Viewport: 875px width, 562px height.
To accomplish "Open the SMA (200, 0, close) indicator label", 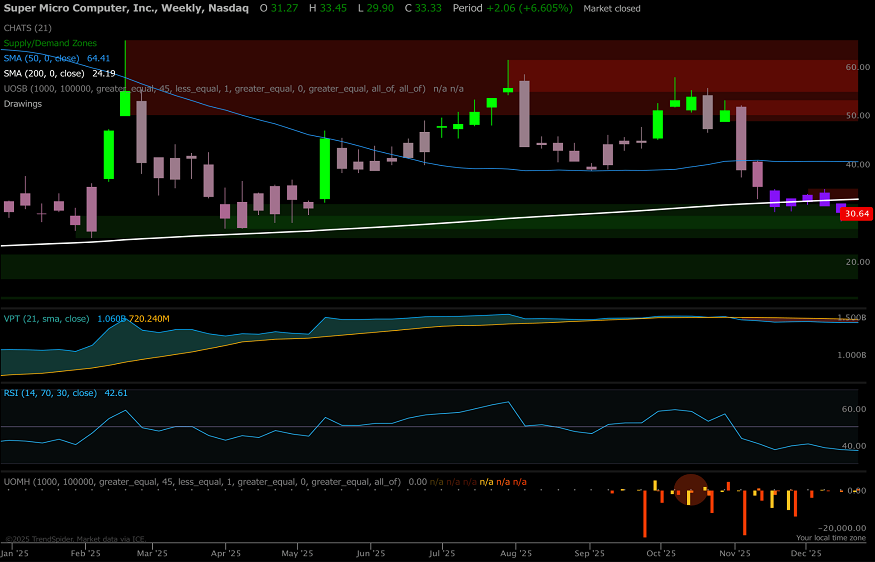I will (x=44, y=73).
